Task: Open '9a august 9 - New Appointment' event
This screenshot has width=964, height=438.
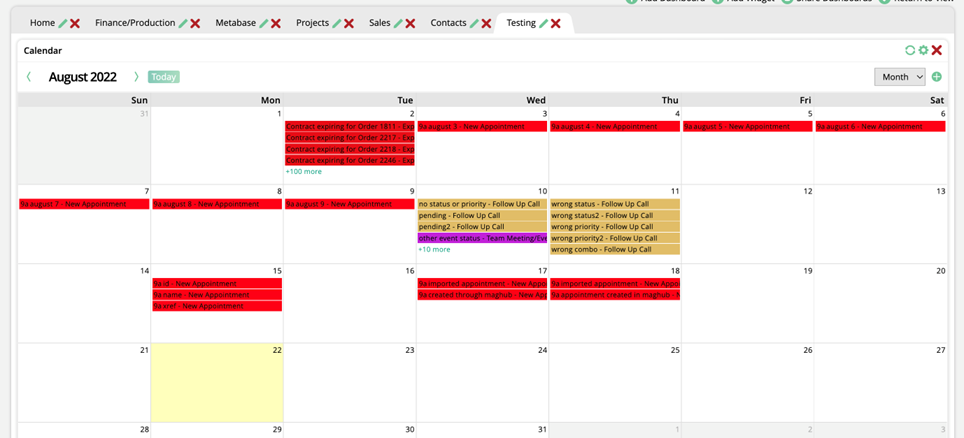Action: pos(350,204)
